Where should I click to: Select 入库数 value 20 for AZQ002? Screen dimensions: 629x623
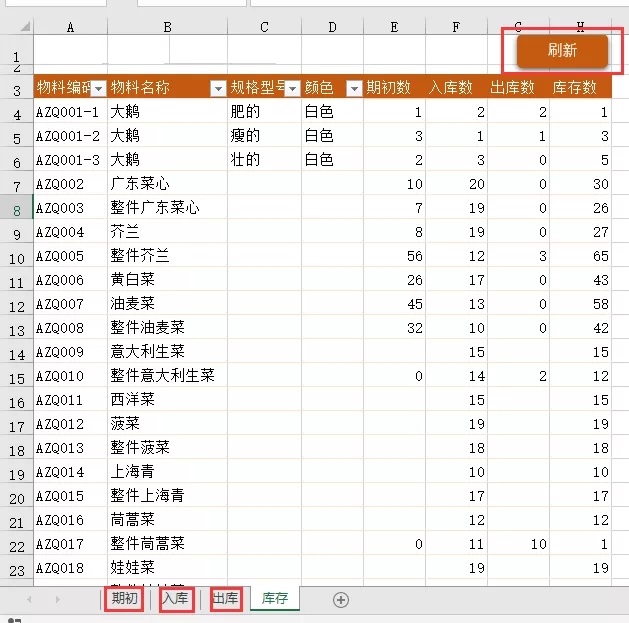(456, 183)
